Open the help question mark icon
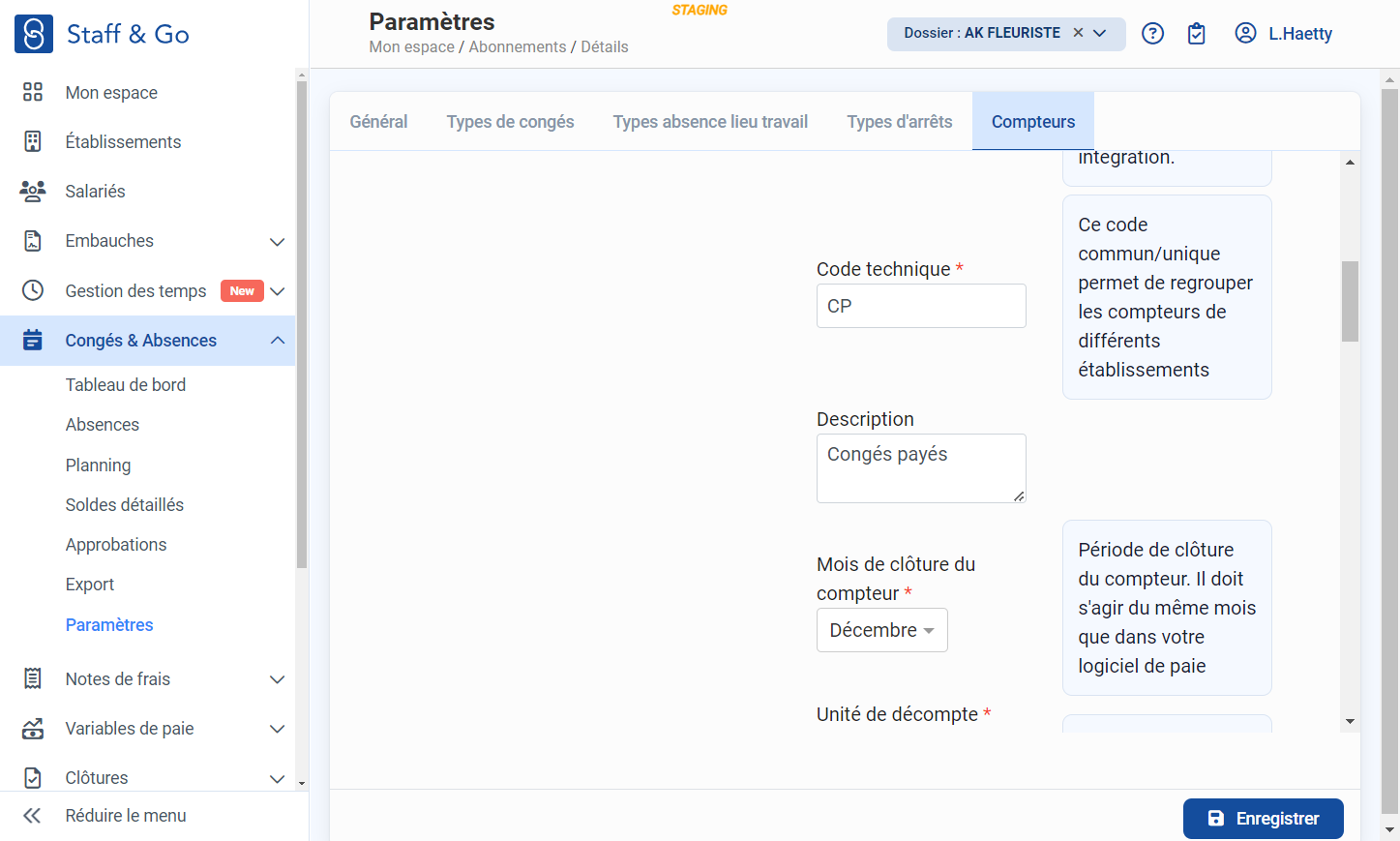 (1152, 34)
